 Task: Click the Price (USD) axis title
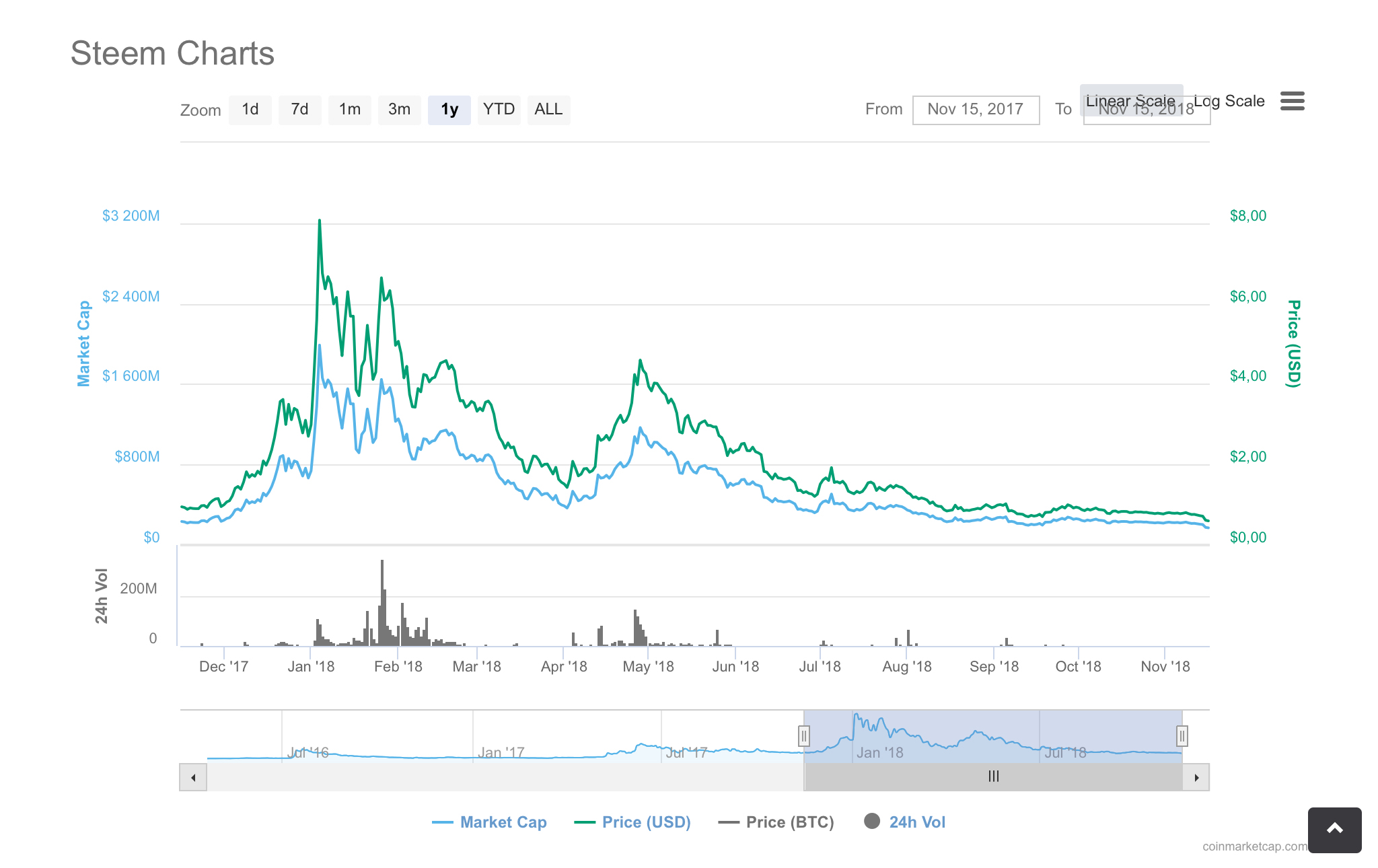point(1294,344)
